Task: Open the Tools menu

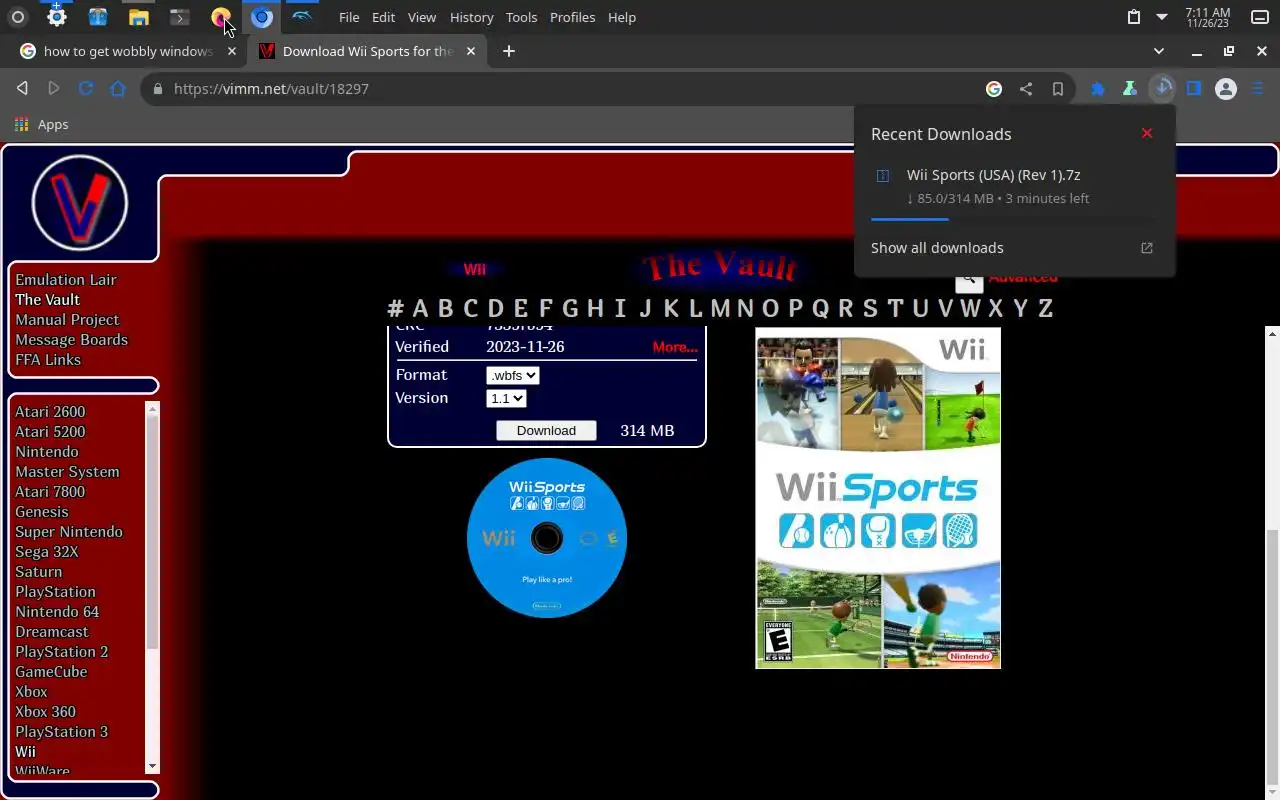Action: click(521, 17)
